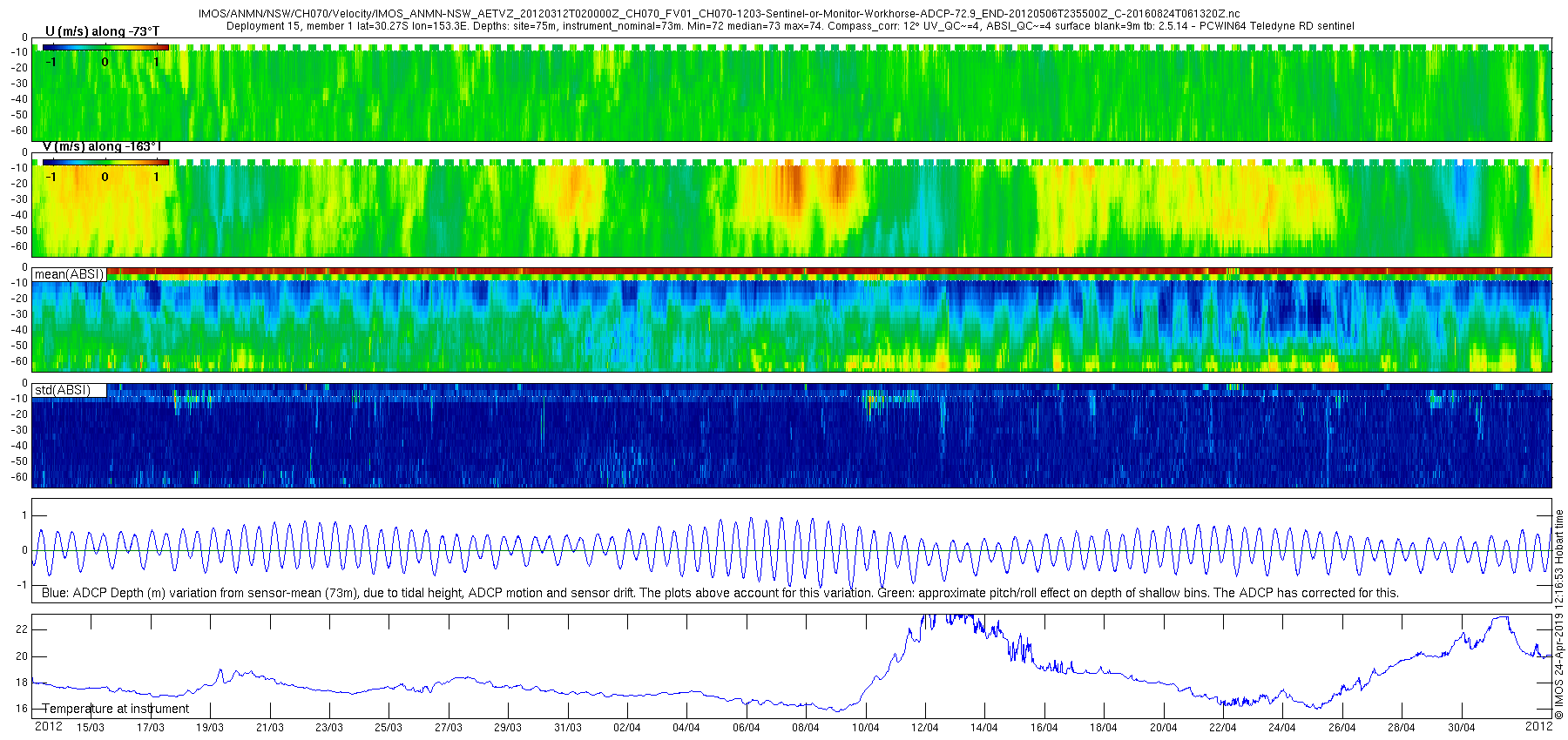Click the '-50' depth tick on std(ABSI) axis

(x=18, y=461)
